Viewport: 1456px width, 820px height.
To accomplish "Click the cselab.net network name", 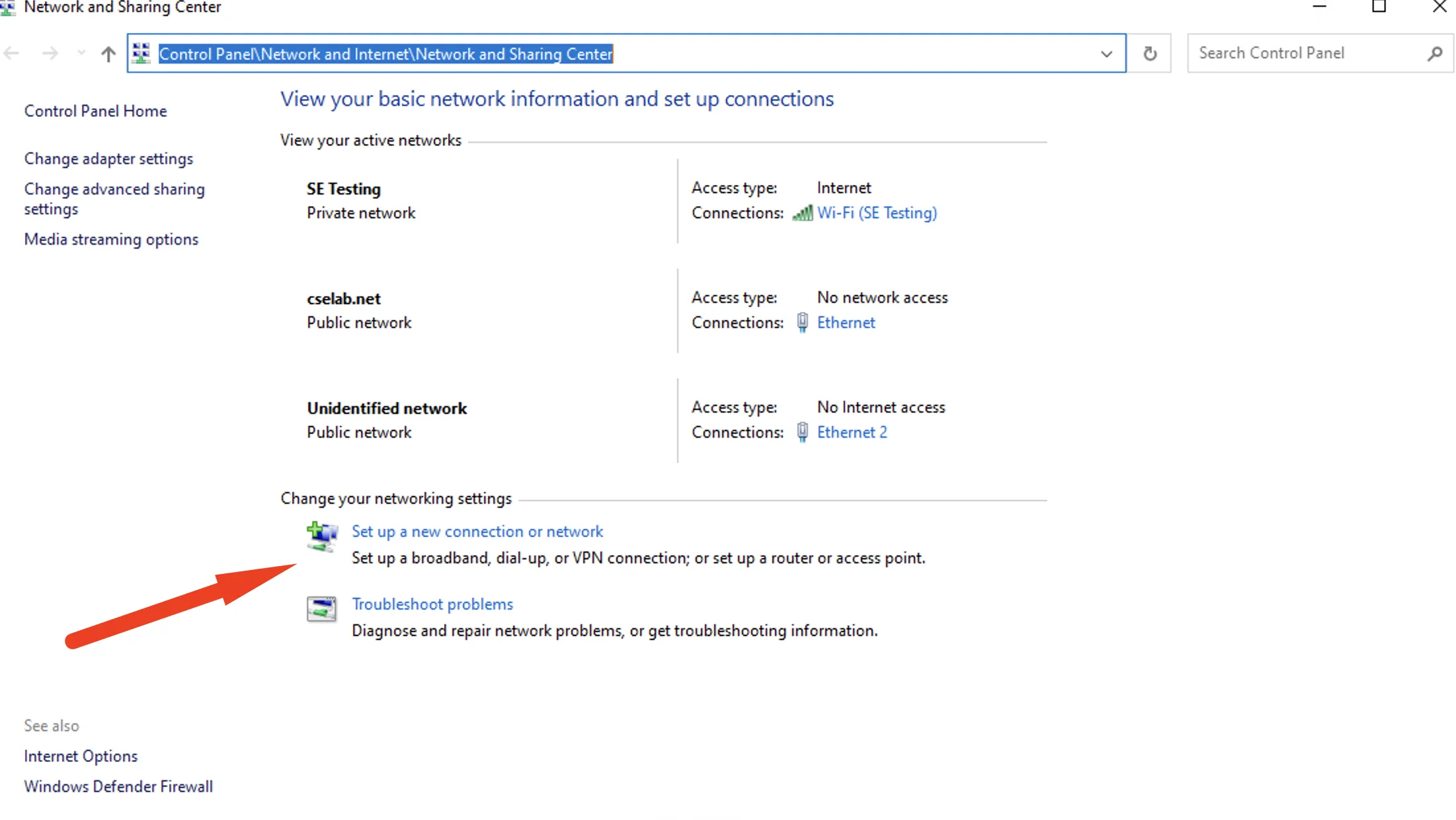I will coord(344,299).
